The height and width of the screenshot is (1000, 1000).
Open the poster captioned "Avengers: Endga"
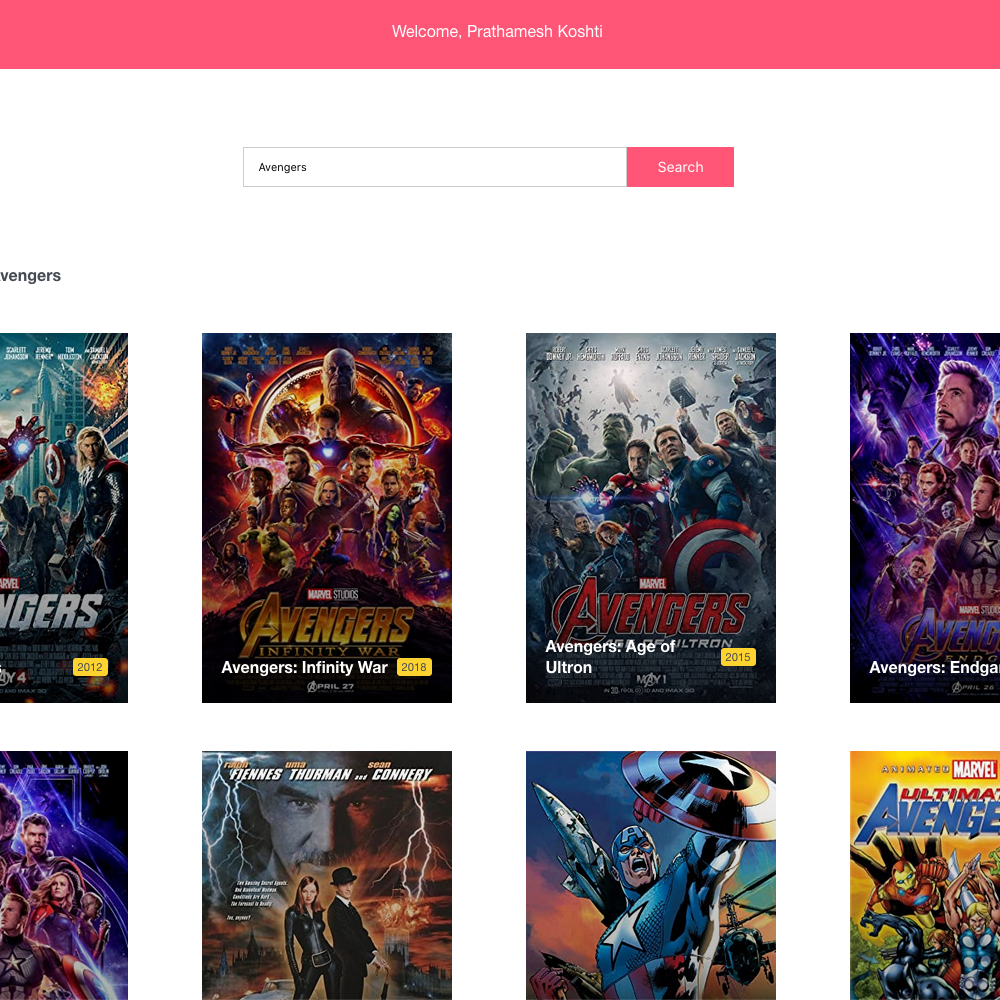925,518
